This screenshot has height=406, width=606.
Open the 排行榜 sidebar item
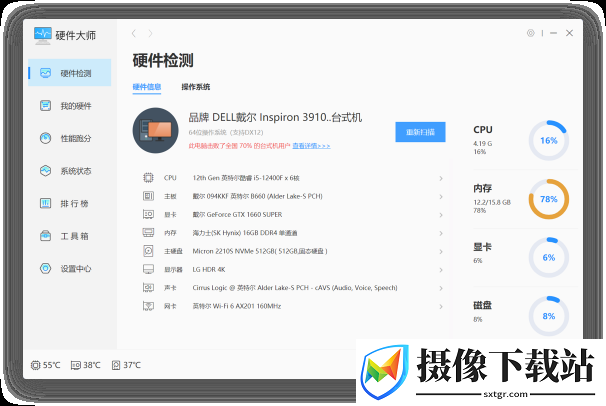pos(70,203)
